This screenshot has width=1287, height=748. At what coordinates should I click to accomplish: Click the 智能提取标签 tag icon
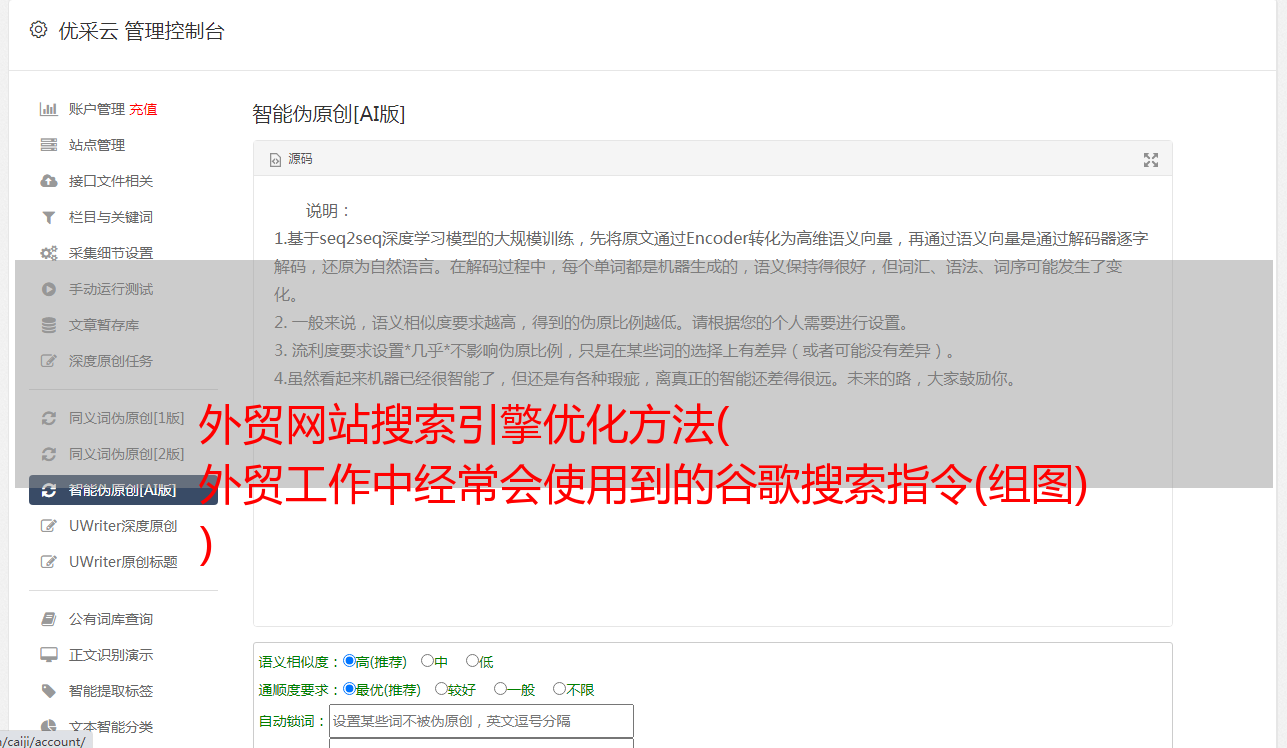[48, 691]
